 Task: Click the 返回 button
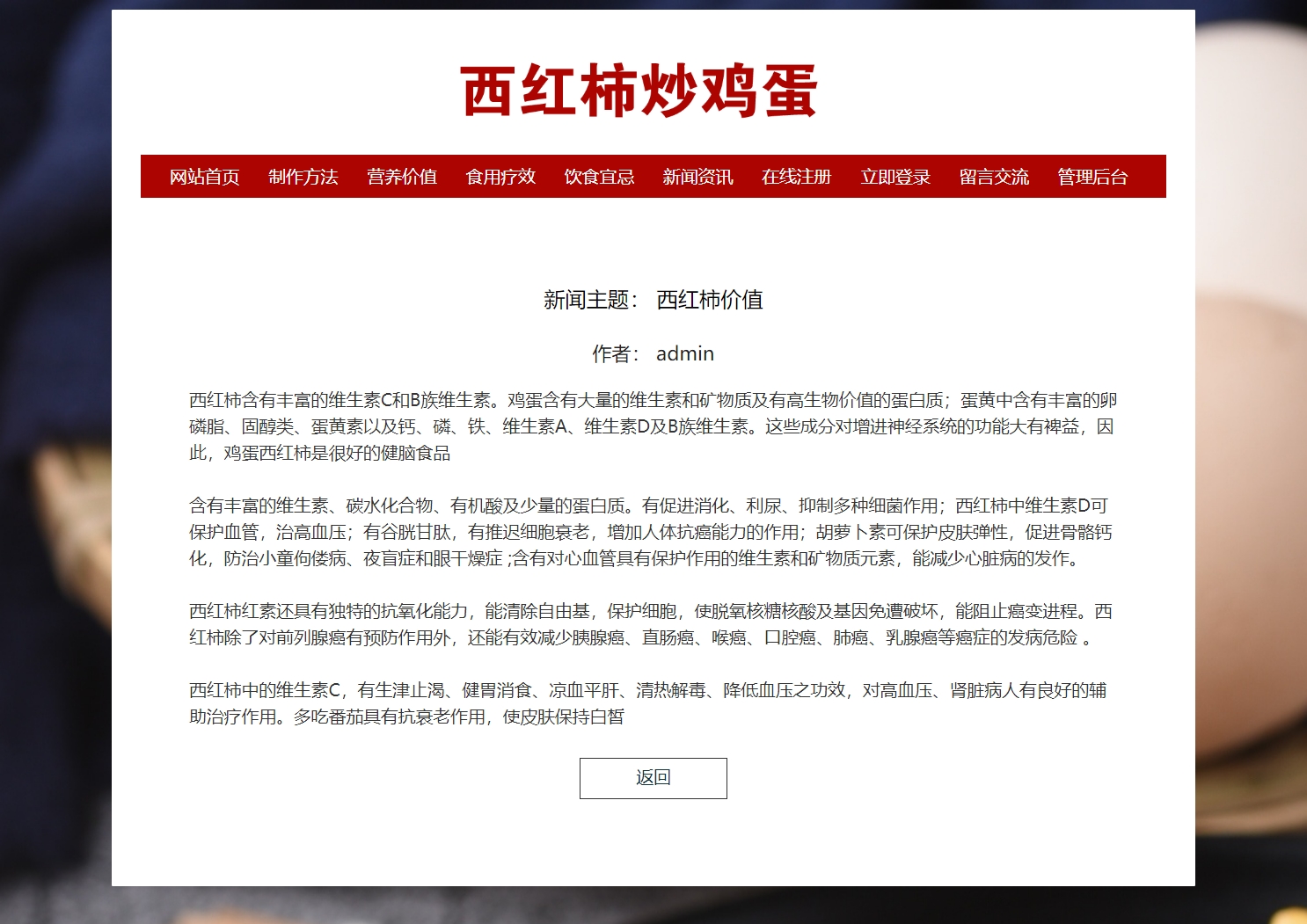[653, 778]
